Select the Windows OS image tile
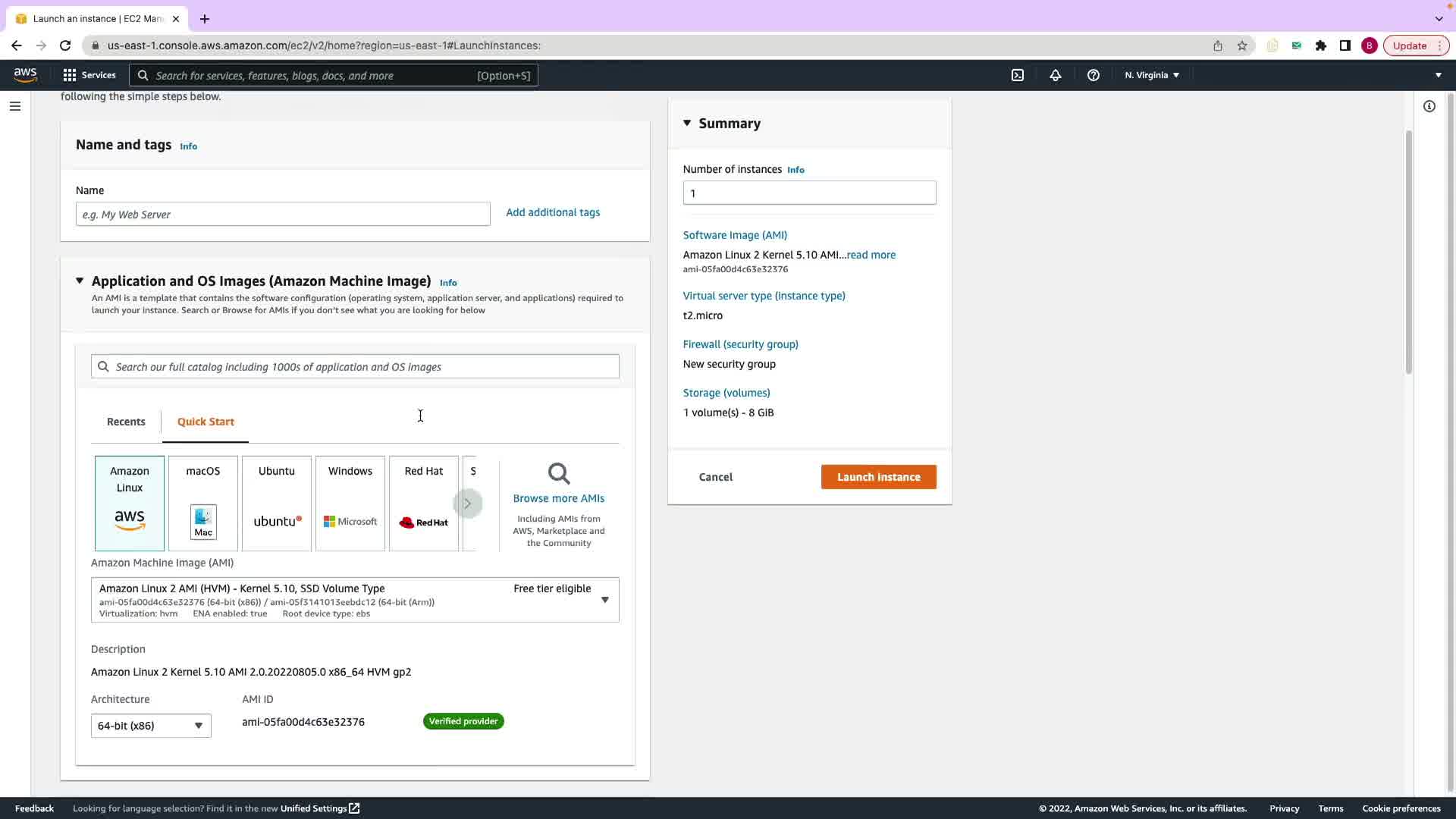1456x819 pixels. pos(350,503)
